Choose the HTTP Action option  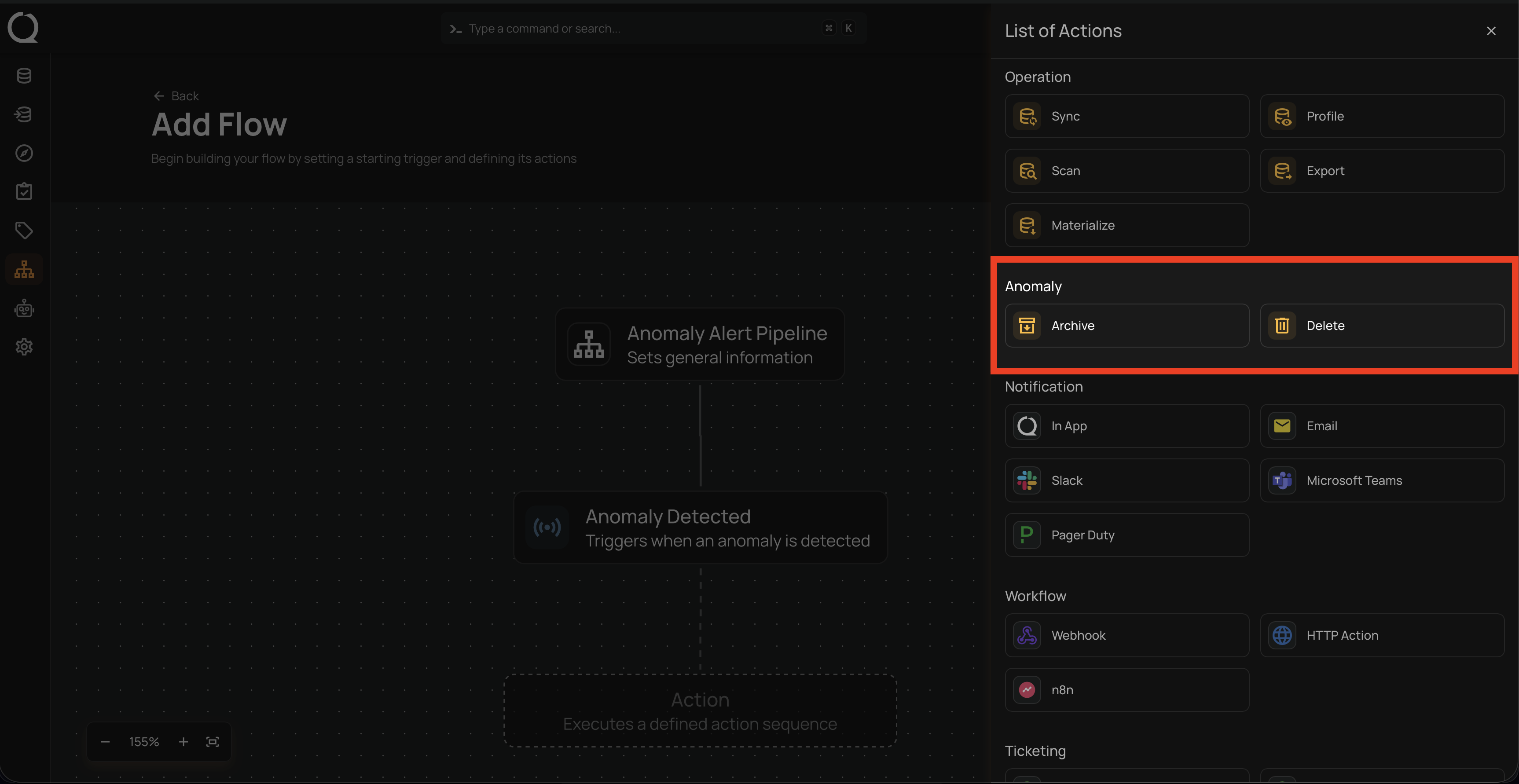pos(1382,635)
